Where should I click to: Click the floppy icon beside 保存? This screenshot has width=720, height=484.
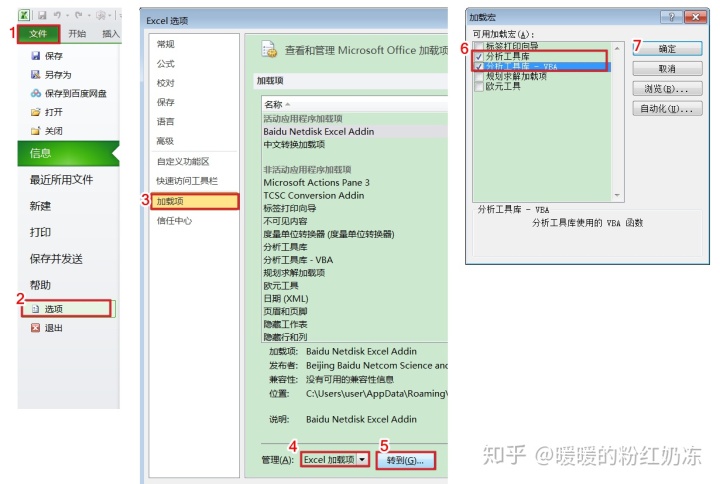(x=36, y=56)
